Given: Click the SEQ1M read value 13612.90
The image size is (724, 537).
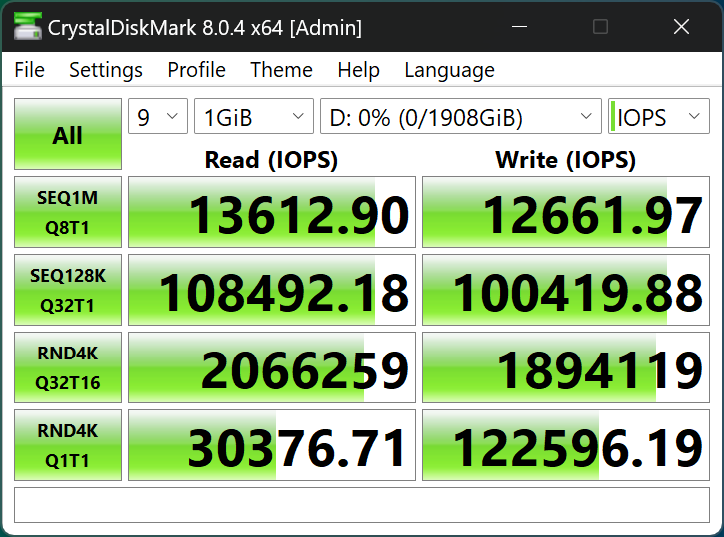Looking at the screenshot, I should point(272,212).
